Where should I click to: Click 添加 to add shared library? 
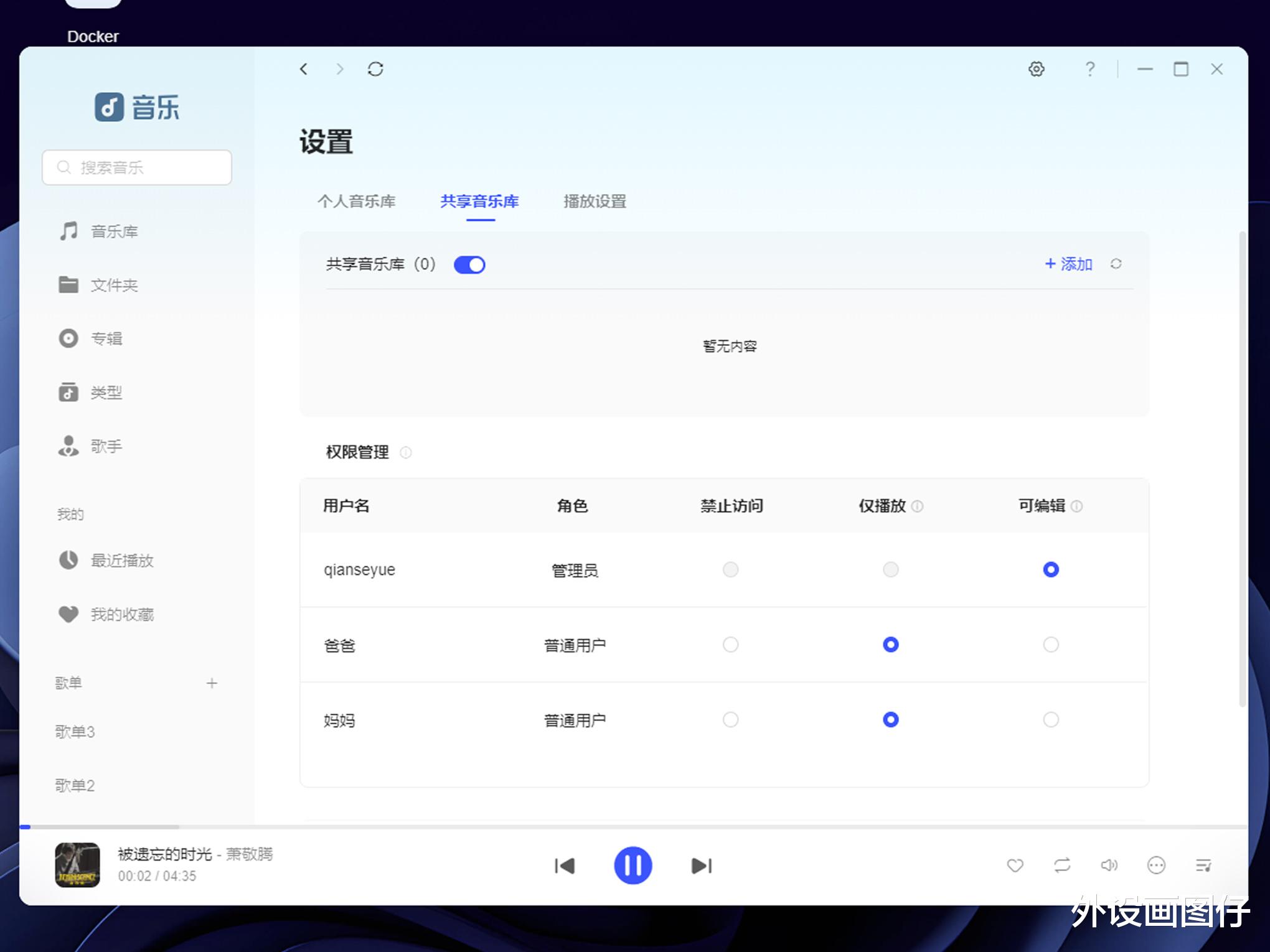click(1068, 264)
